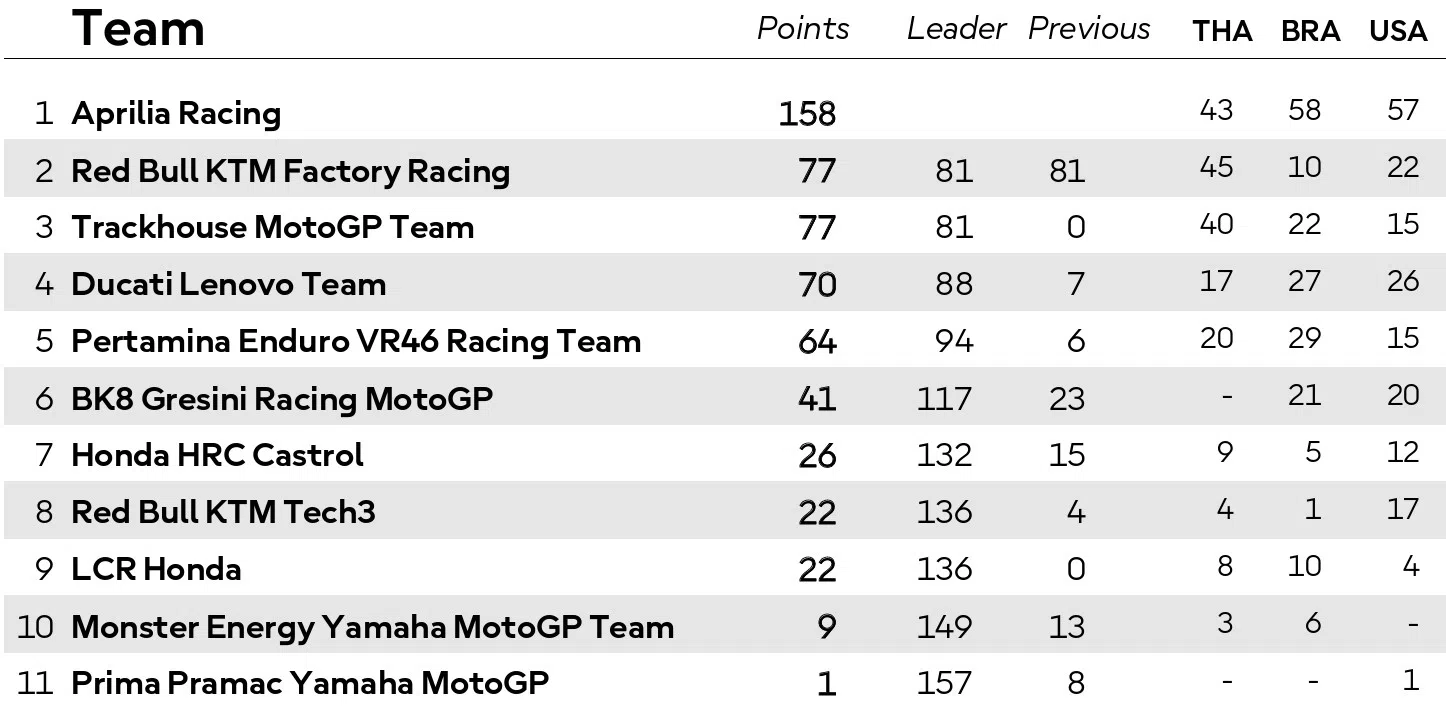Open Red Bull KTM Factory Racing team
The image size is (1446, 716).
(290, 171)
